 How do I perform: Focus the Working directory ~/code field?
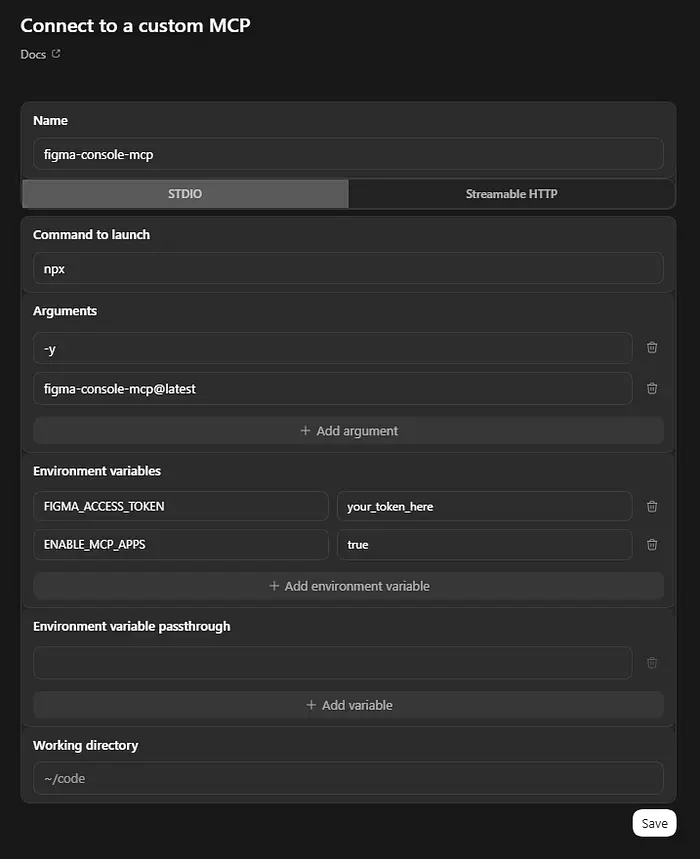click(x=348, y=778)
